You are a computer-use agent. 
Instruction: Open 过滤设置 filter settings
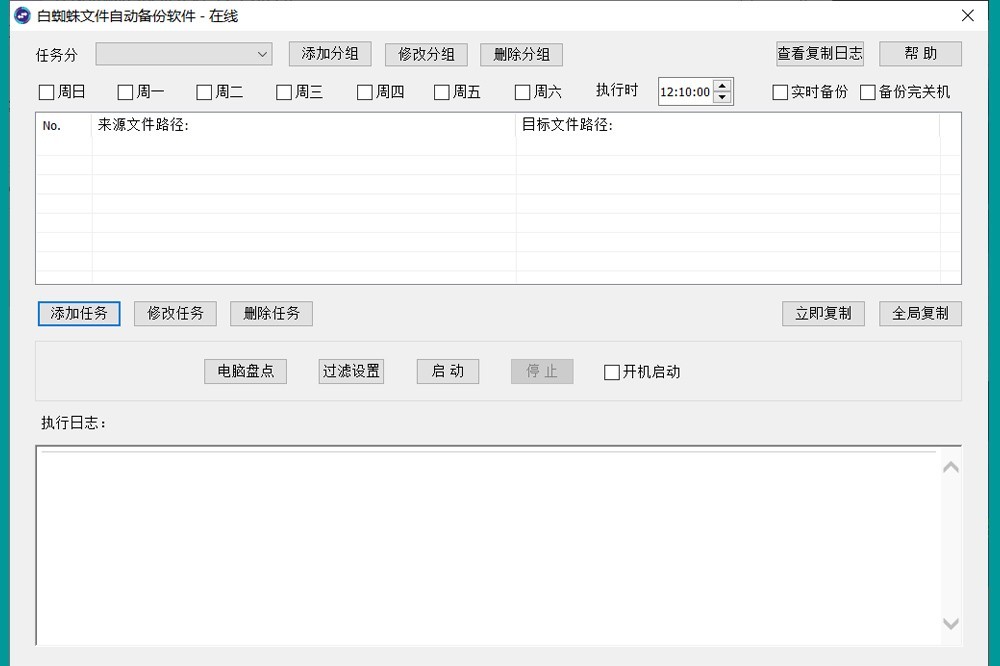click(x=351, y=371)
